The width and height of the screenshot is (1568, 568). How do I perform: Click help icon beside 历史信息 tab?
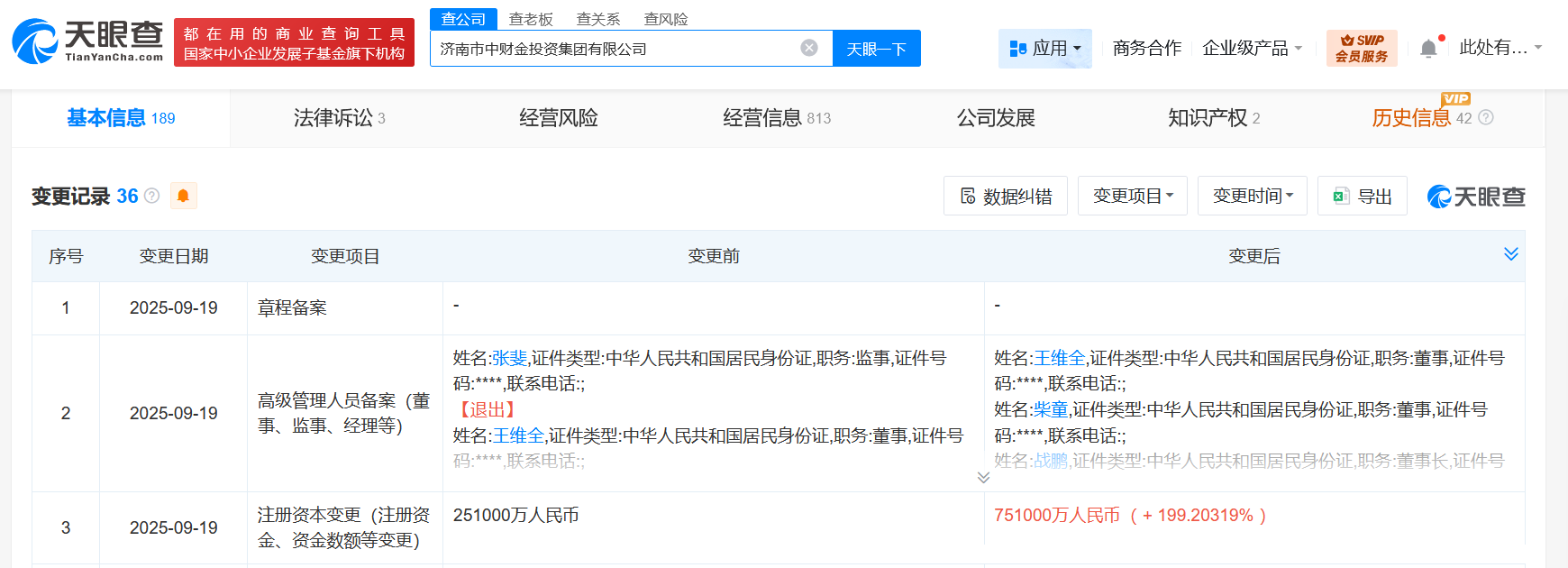click(x=1486, y=118)
